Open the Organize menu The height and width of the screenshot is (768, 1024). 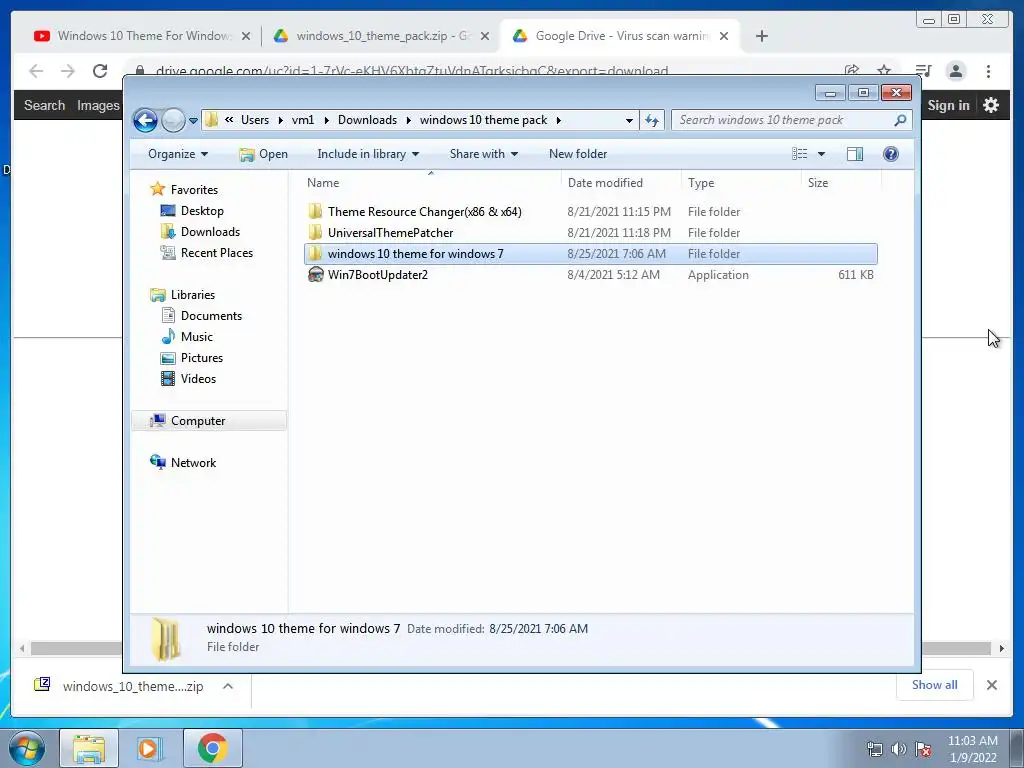178,154
